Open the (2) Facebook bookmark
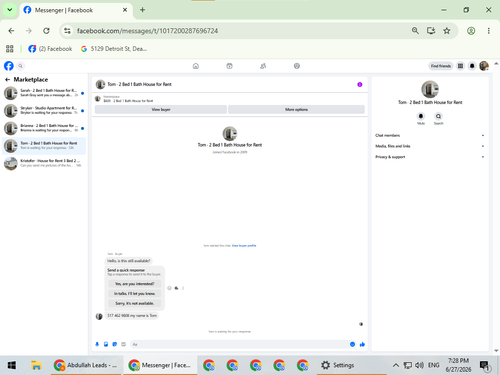 (50, 49)
